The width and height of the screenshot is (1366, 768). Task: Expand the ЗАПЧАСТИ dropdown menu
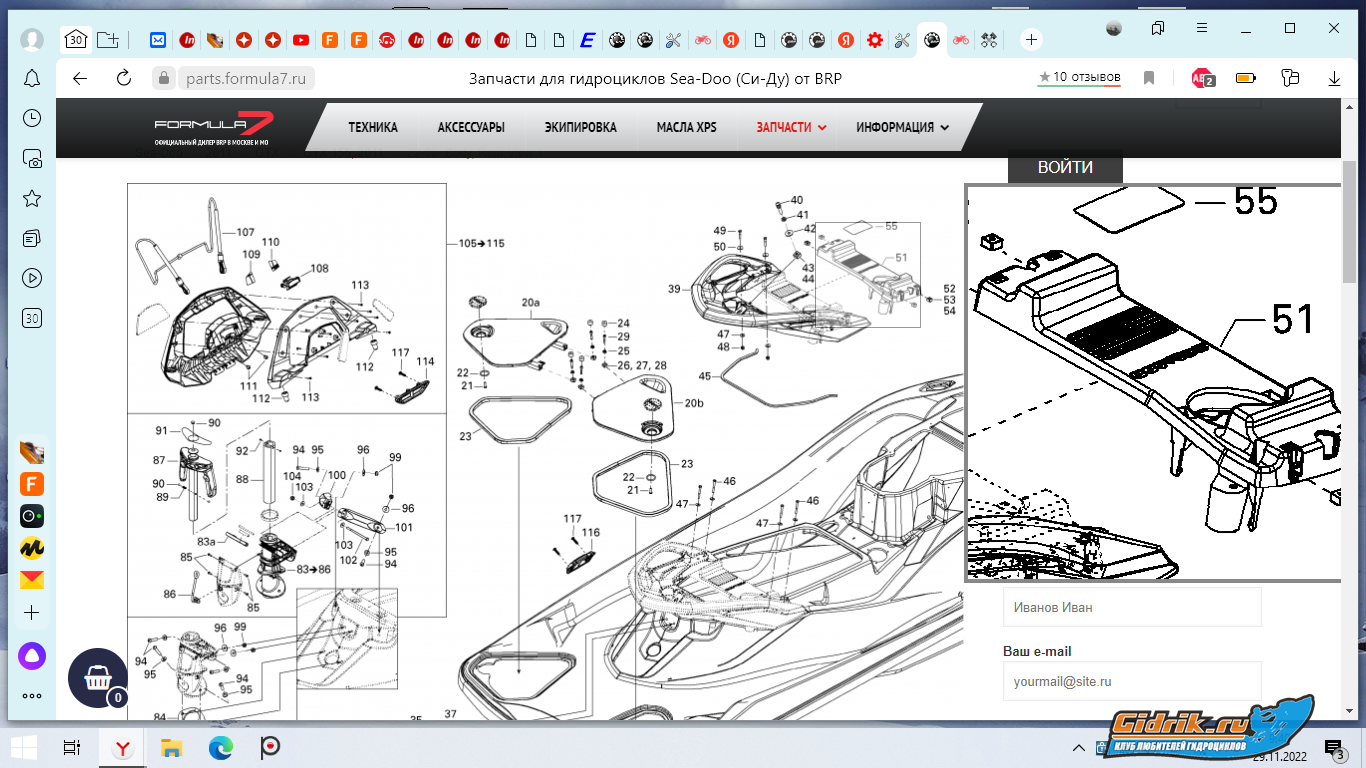(791, 127)
